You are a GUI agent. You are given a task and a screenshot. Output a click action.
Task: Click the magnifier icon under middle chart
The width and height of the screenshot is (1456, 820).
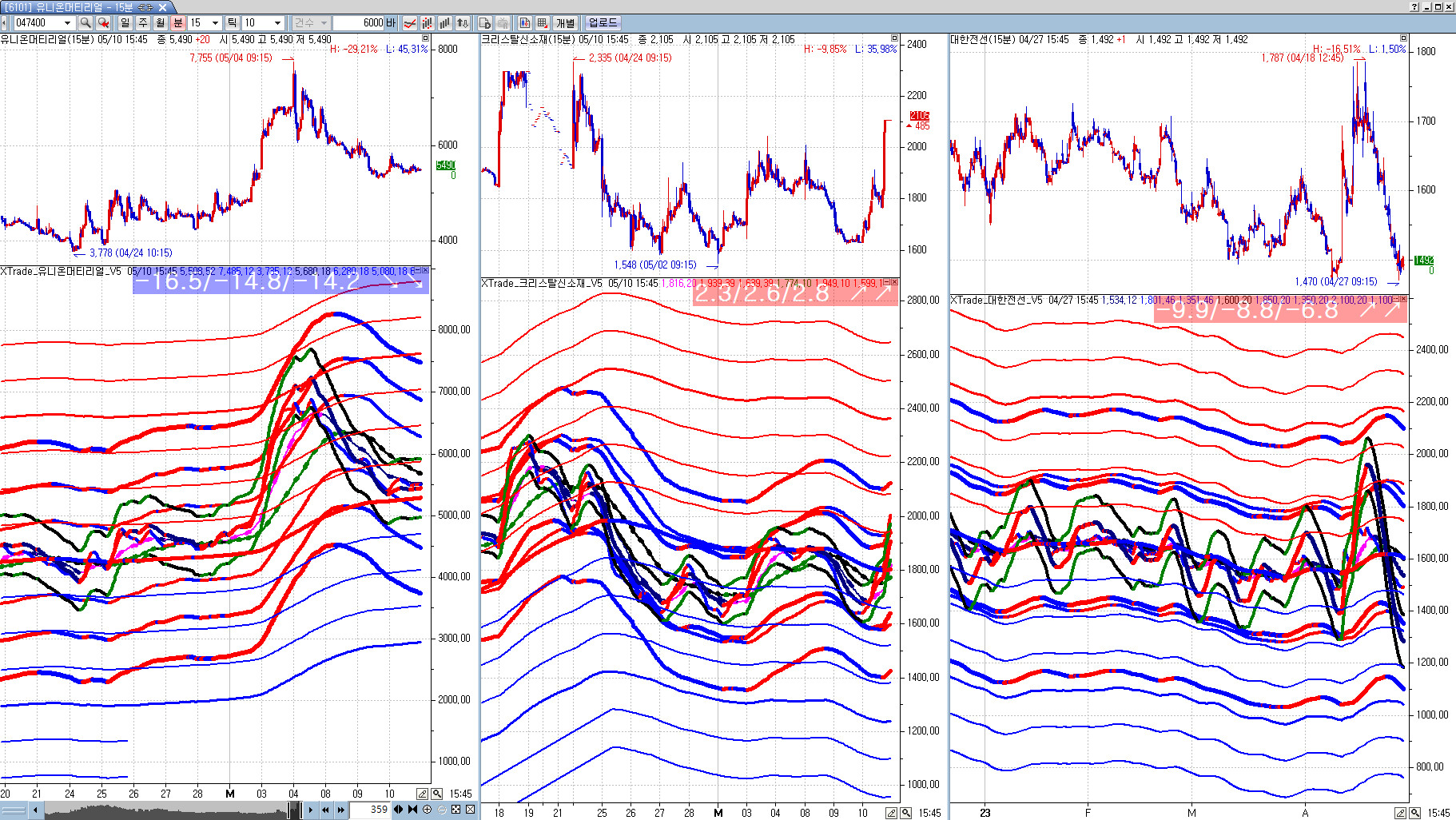pyautogui.click(x=906, y=813)
